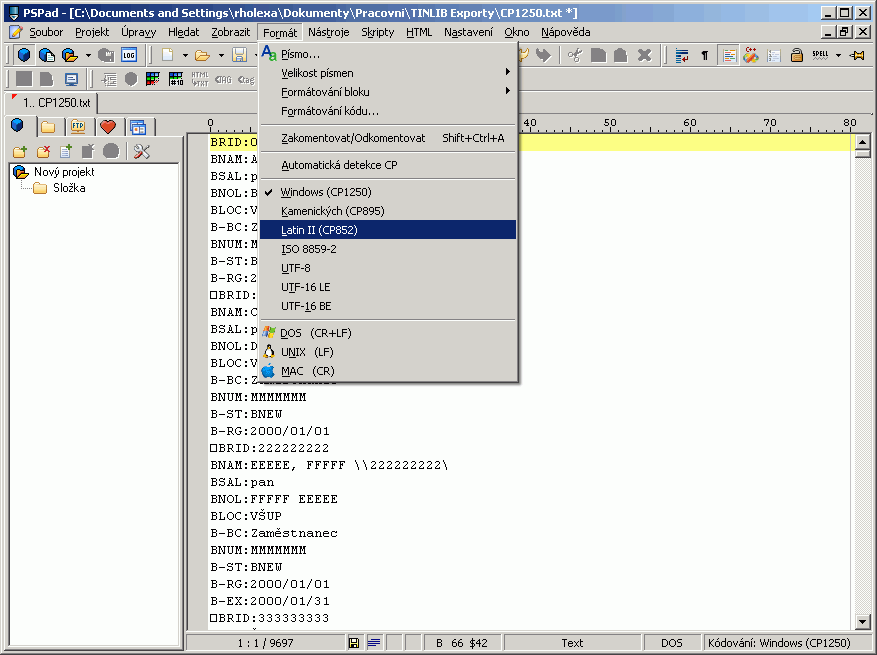Toggle the show special characters pilcrow icon

pyautogui.click(x=704, y=55)
